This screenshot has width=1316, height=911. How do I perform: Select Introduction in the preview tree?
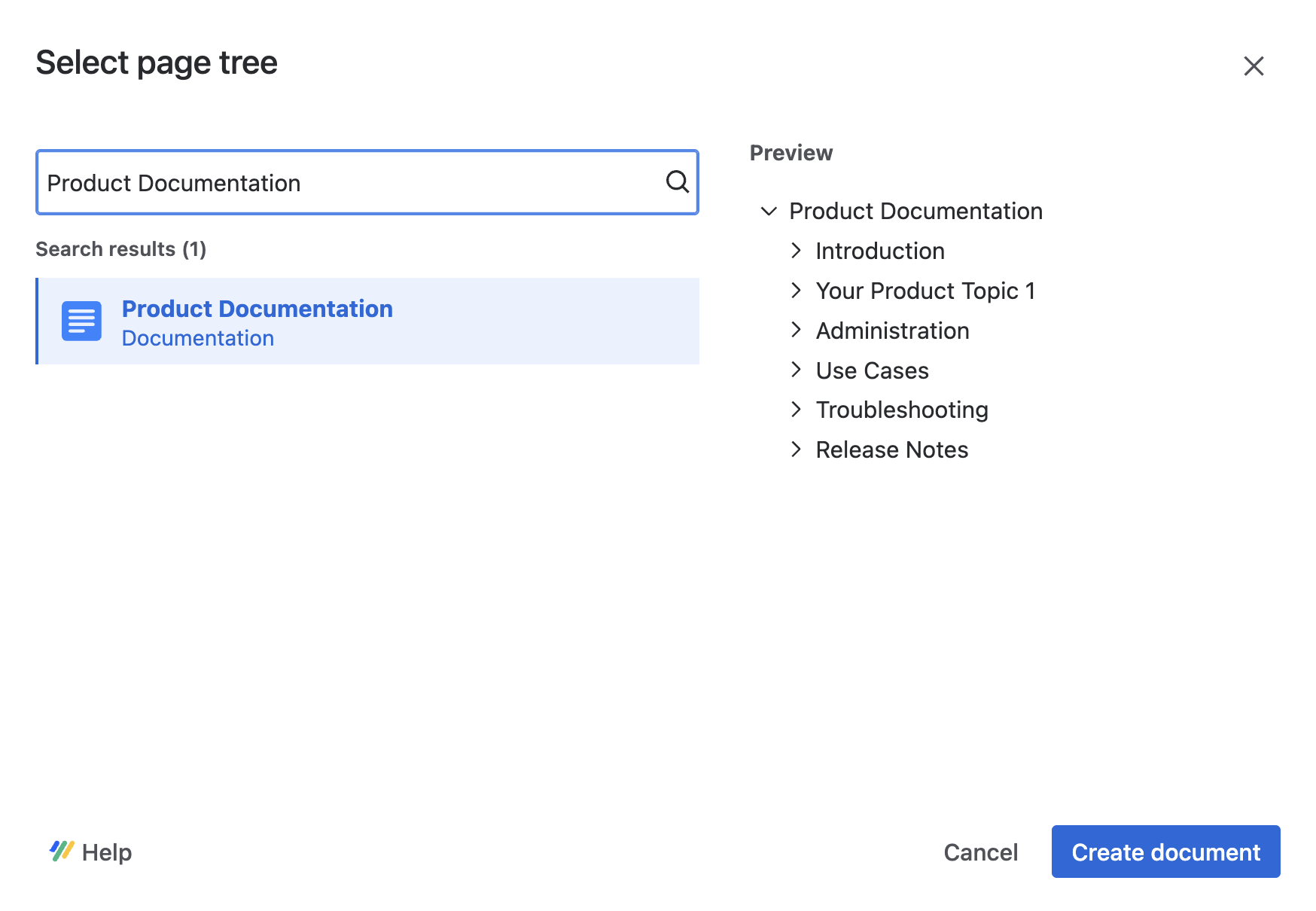(x=879, y=251)
